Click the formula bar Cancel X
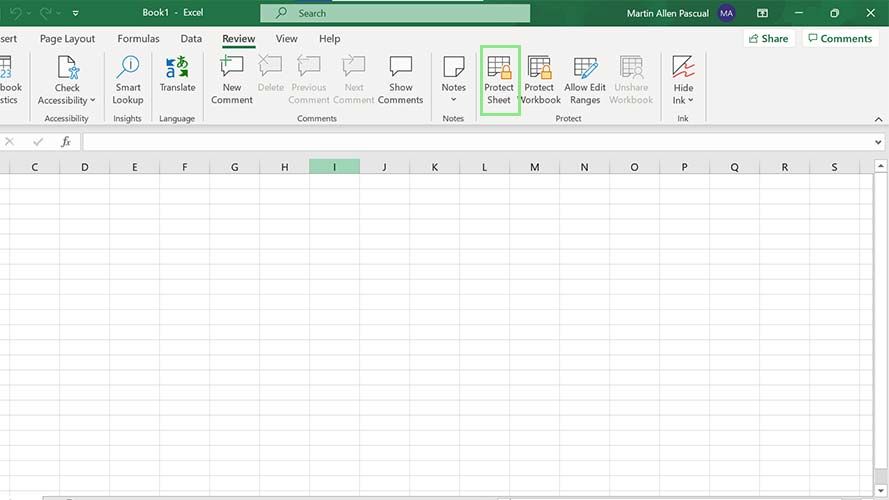 10,142
